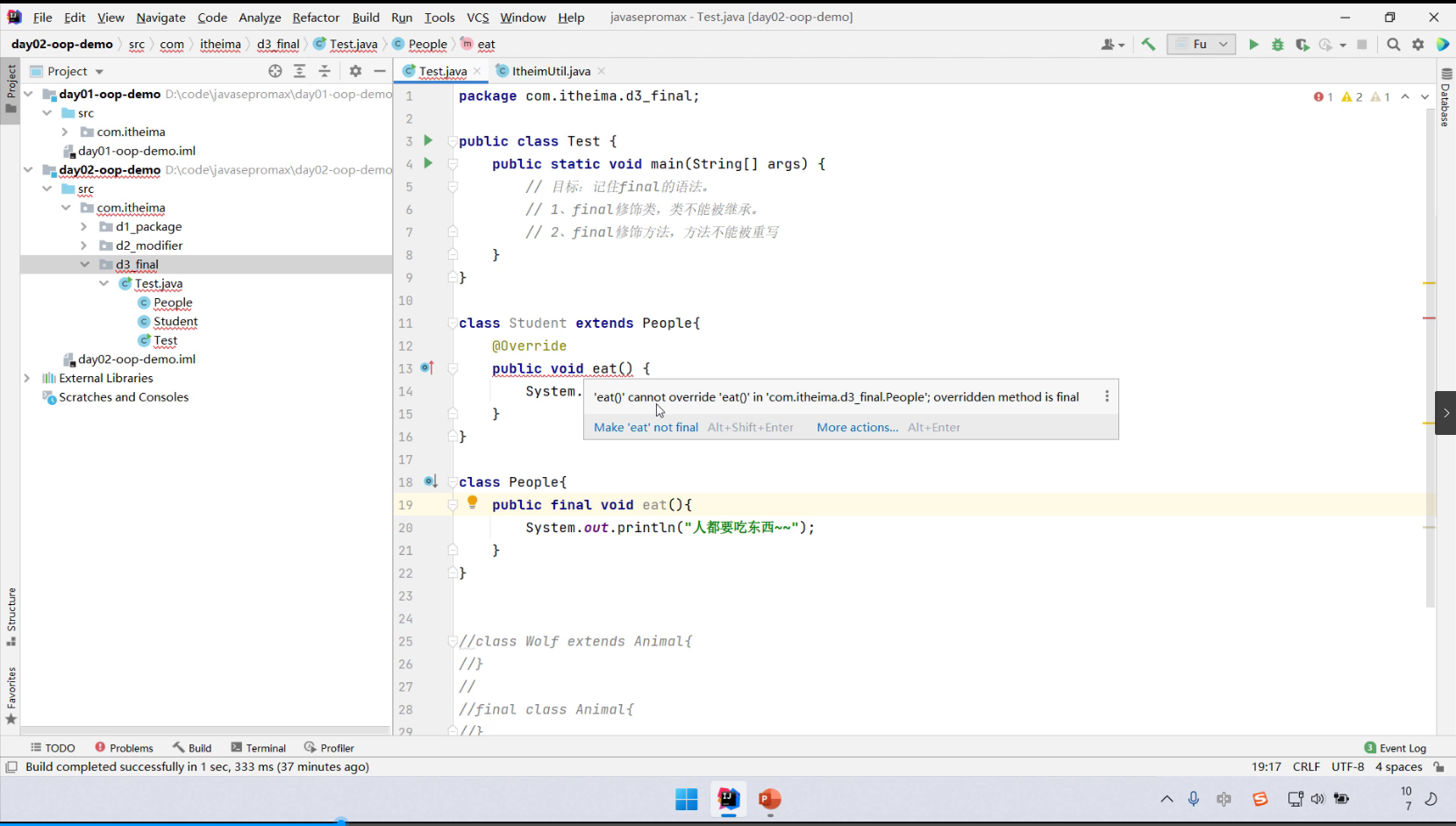Click Collapse All icon in Project panel
This screenshot has width=1456, height=826.
pyautogui.click(x=325, y=71)
